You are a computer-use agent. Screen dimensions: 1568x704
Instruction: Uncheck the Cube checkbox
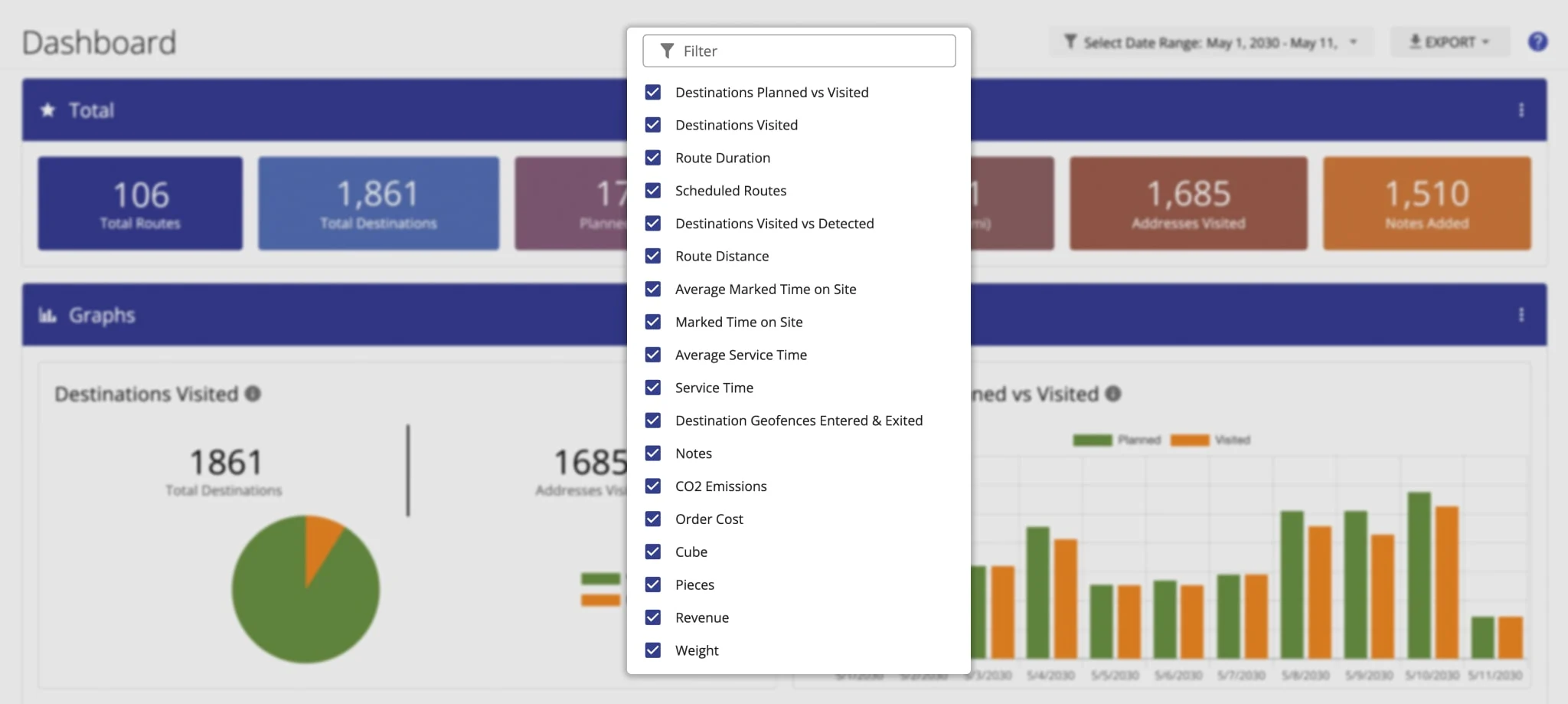[x=653, y=552]
